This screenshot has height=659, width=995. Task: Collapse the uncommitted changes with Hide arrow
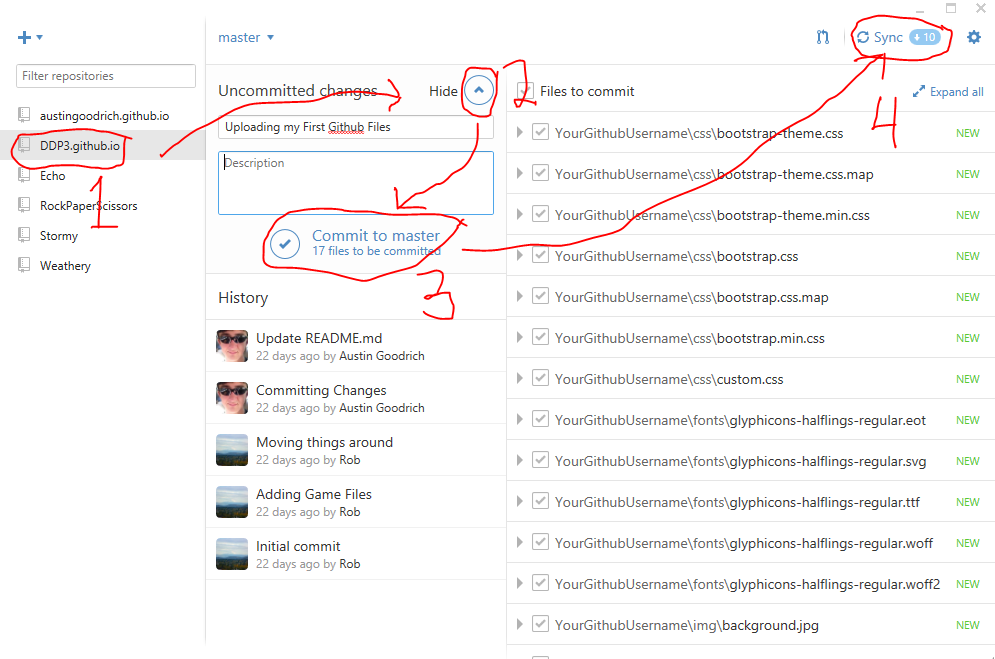pyautogui.click(x=479, y=91)
